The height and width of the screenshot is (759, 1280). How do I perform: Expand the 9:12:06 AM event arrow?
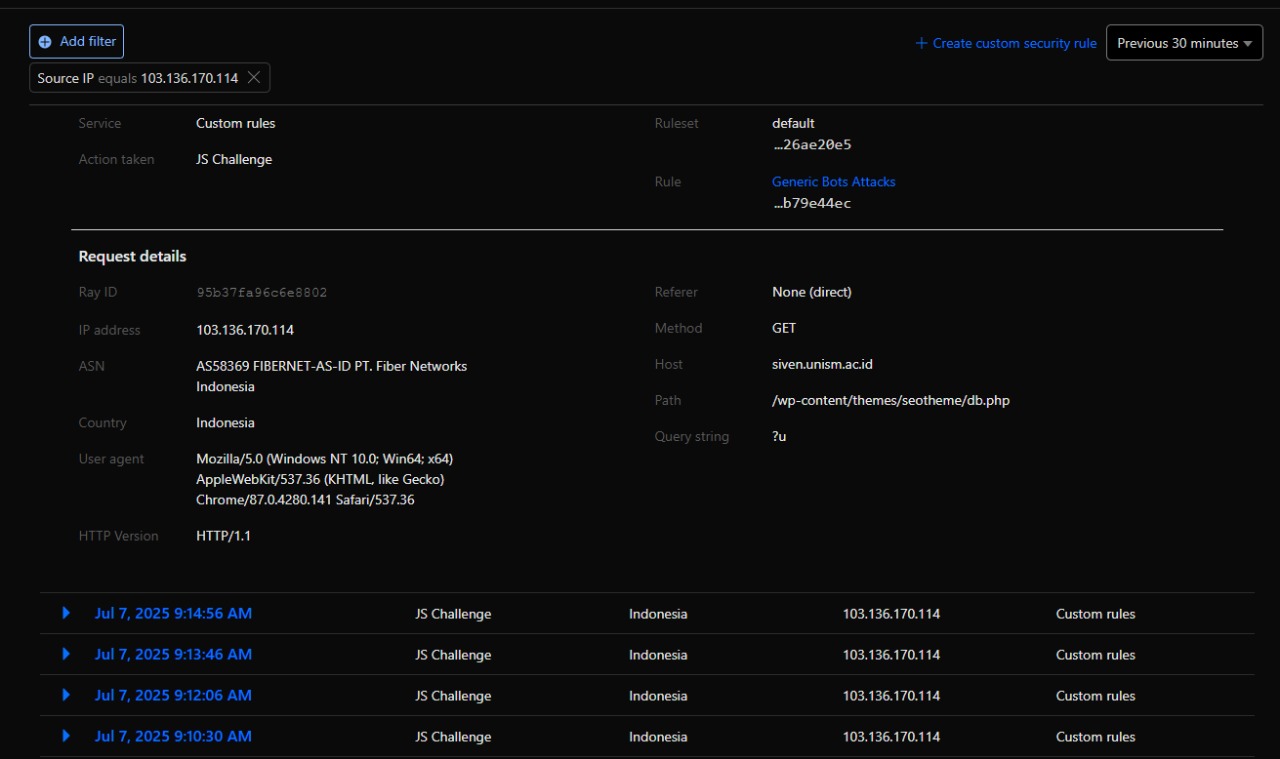coord(66,695)
